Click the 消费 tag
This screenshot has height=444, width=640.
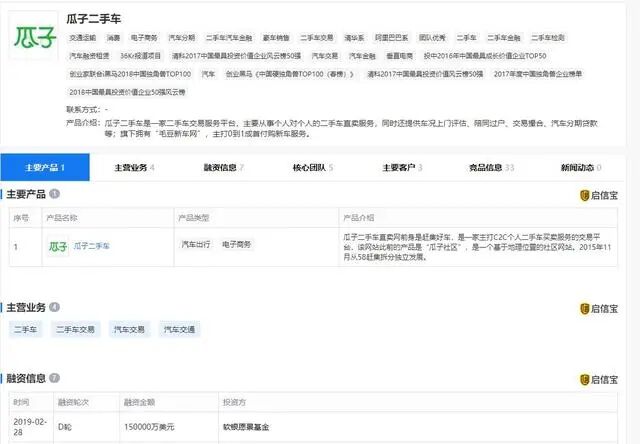click(113, 38)
